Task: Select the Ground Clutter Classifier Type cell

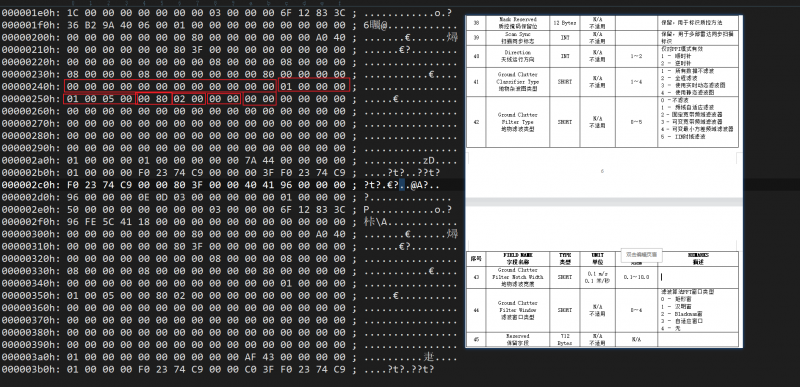Action: pos(517,82)
